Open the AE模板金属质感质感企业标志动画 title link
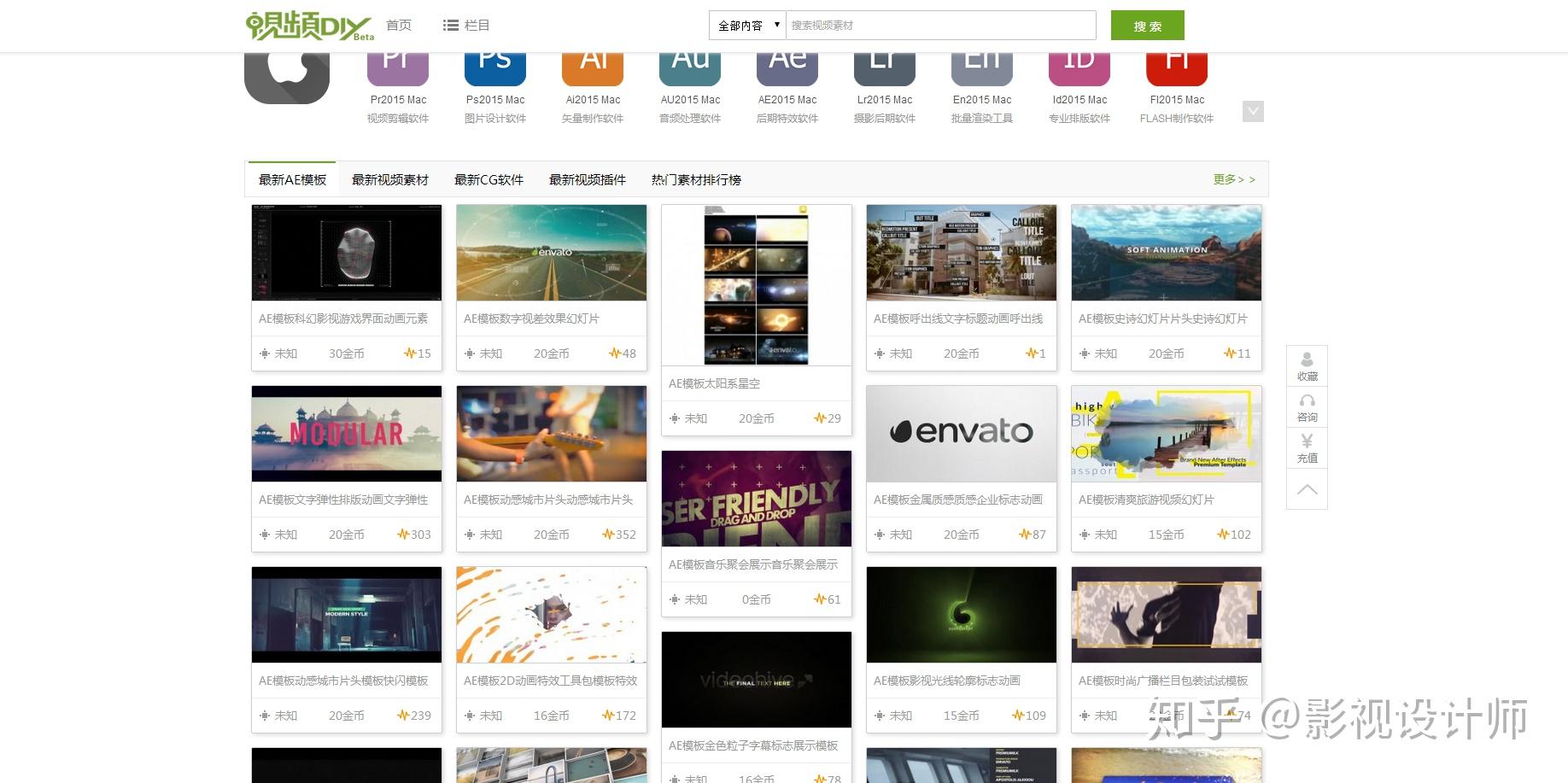 (x=958, y=500)
